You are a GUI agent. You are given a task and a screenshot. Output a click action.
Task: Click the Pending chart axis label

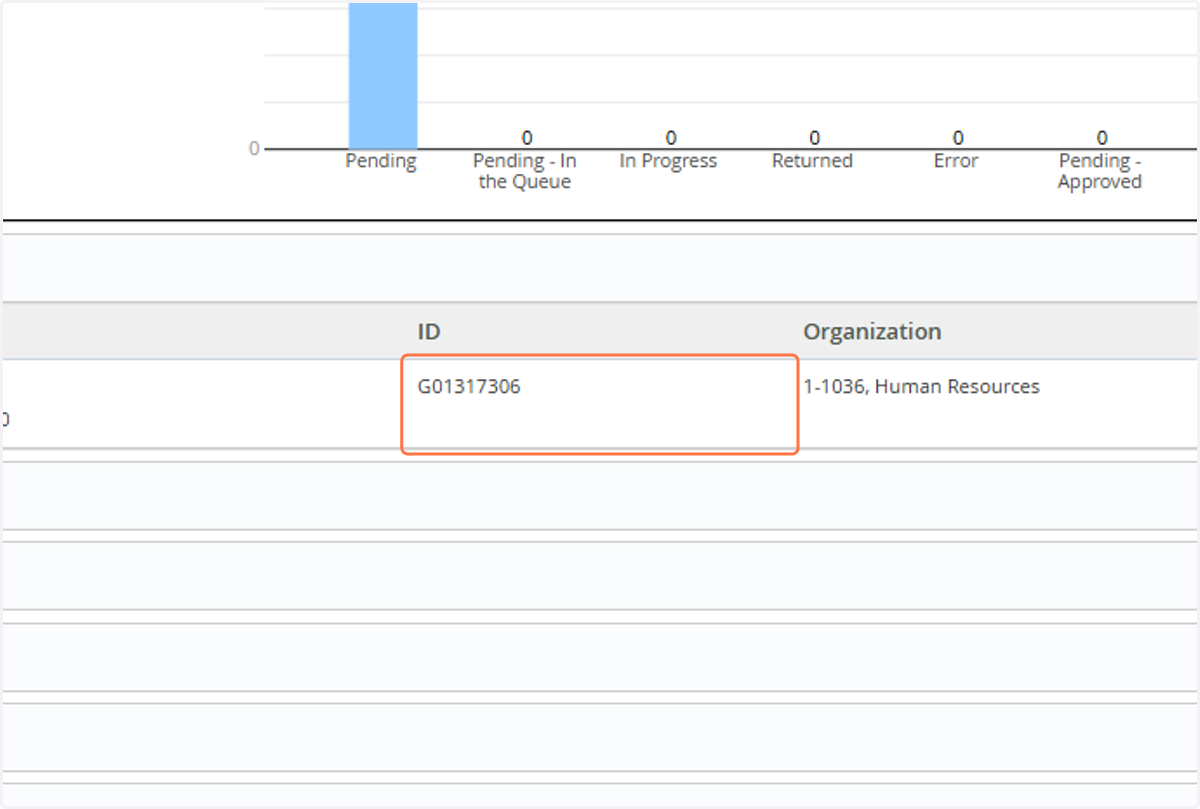tap(381, 161)
